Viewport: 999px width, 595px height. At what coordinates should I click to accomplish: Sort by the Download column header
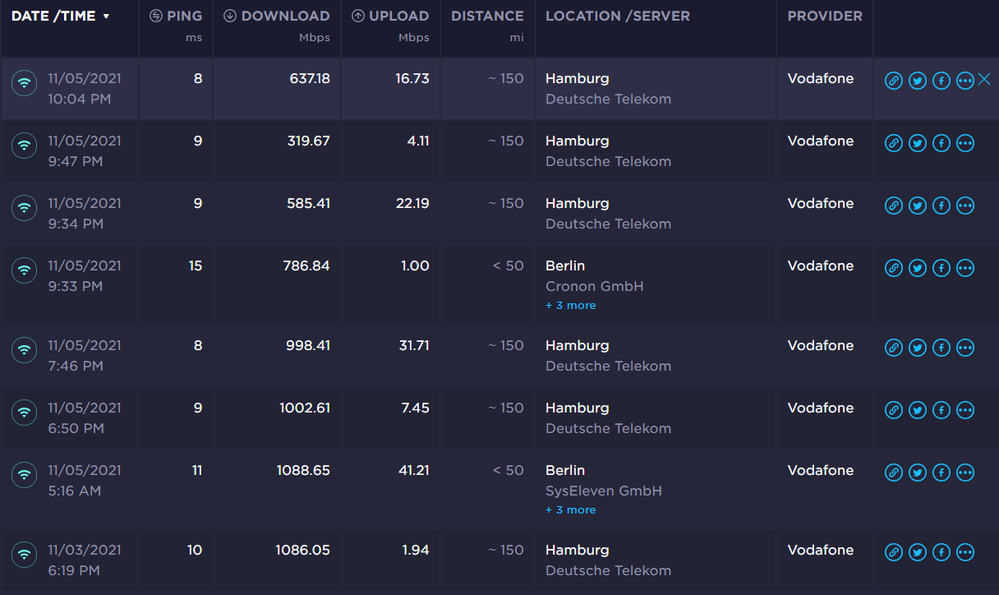click(277, 16)
